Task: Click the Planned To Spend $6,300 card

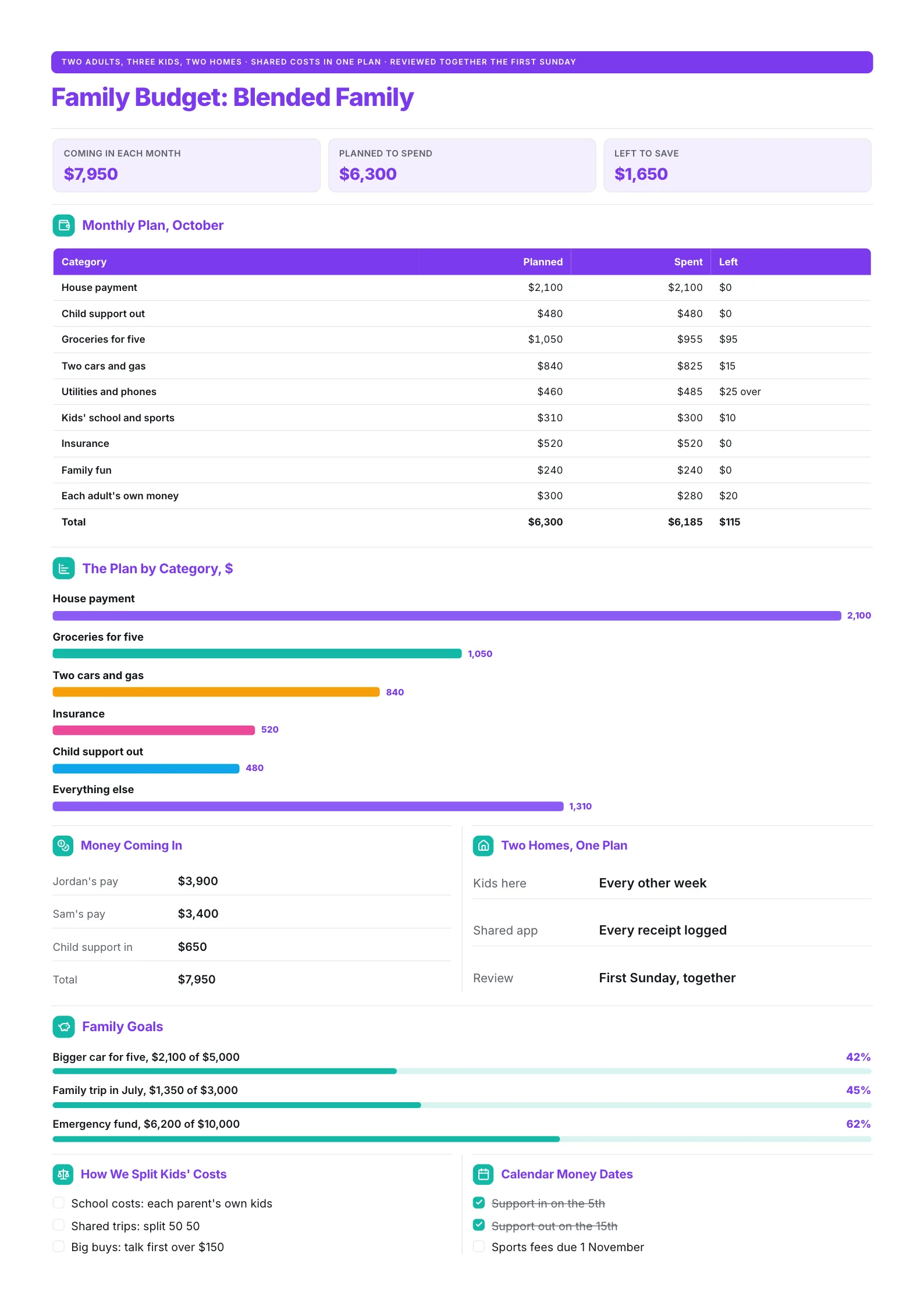Action: [462, 165]
